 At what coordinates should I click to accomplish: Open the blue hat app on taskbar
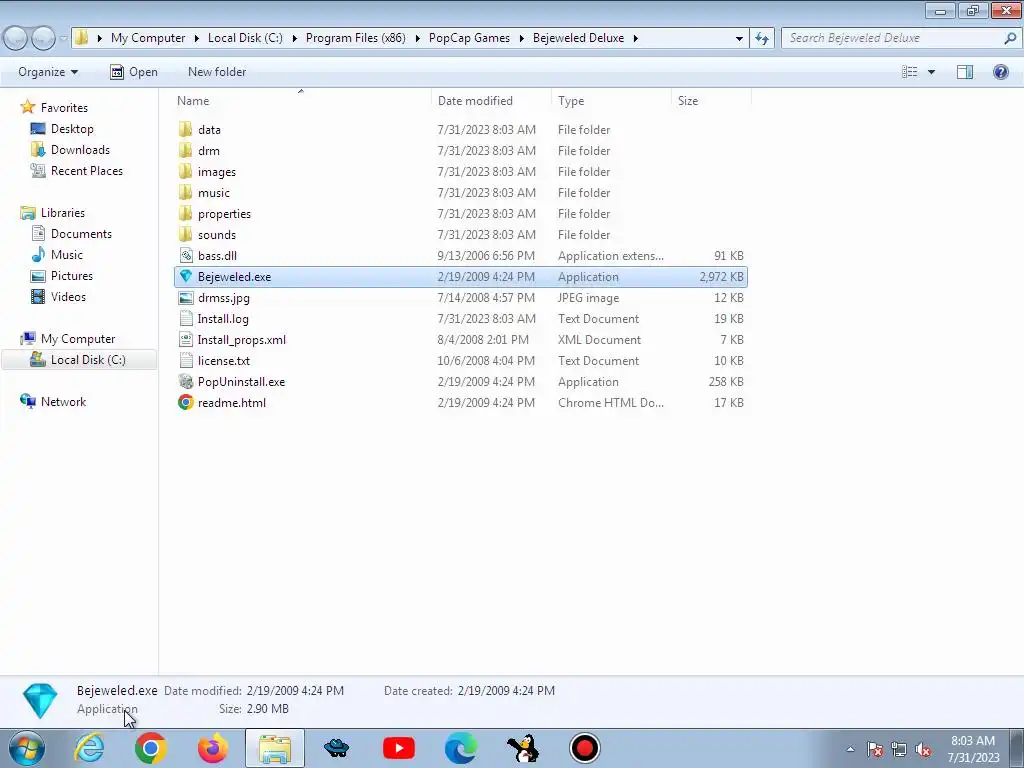336,748
